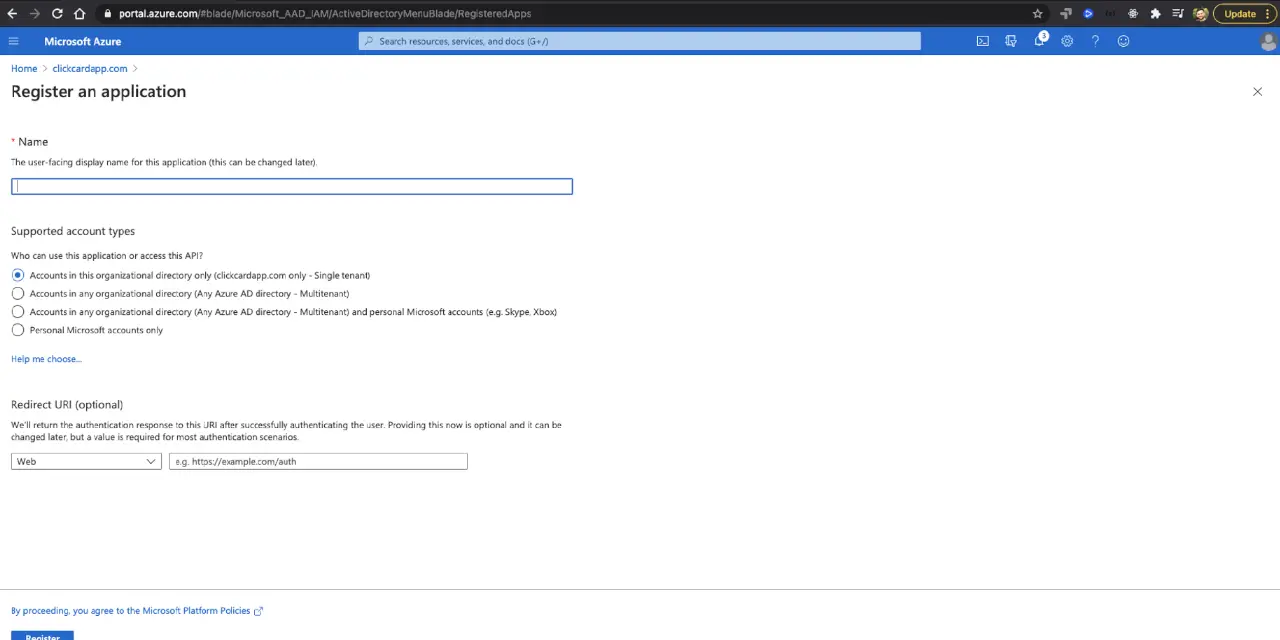The image size is (1280, 640).
Task: Bookmark this page with star icon
Action: click(1037, 13)
